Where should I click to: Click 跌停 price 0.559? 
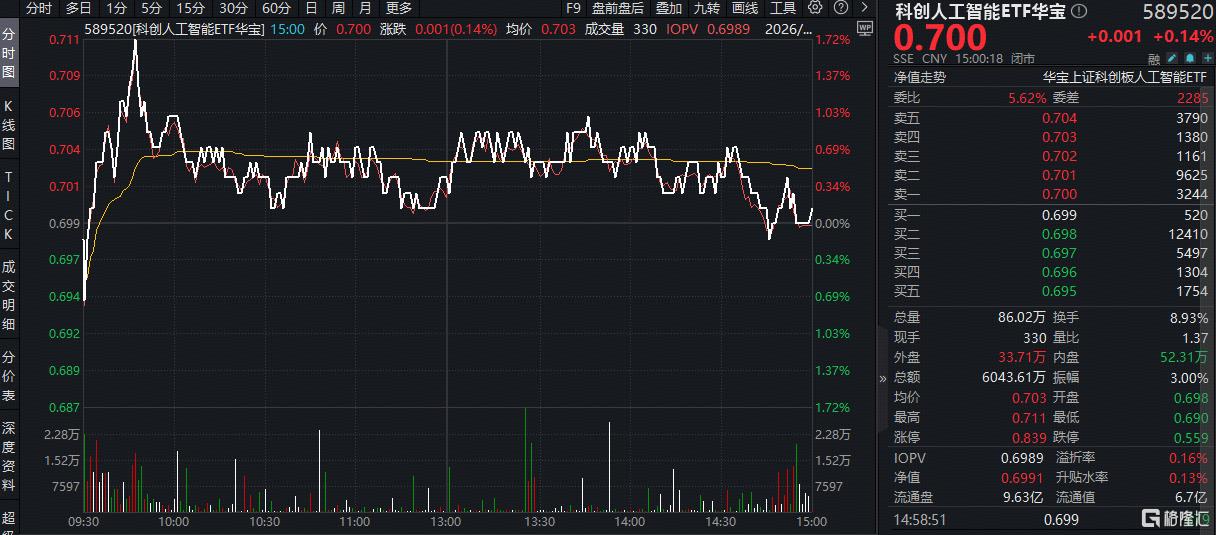(1191, 437)
